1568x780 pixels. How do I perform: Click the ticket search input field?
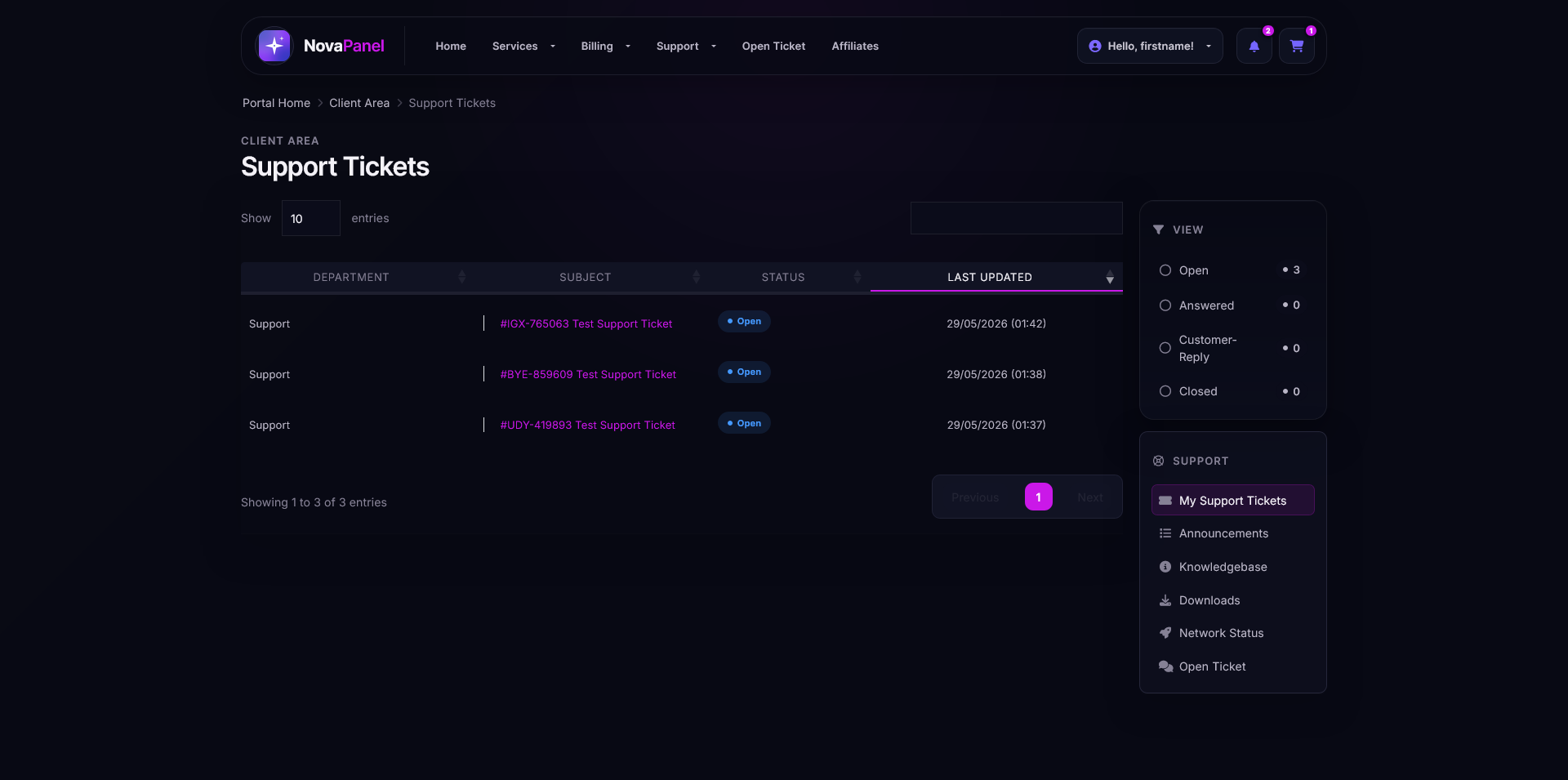coord(1017,218)
